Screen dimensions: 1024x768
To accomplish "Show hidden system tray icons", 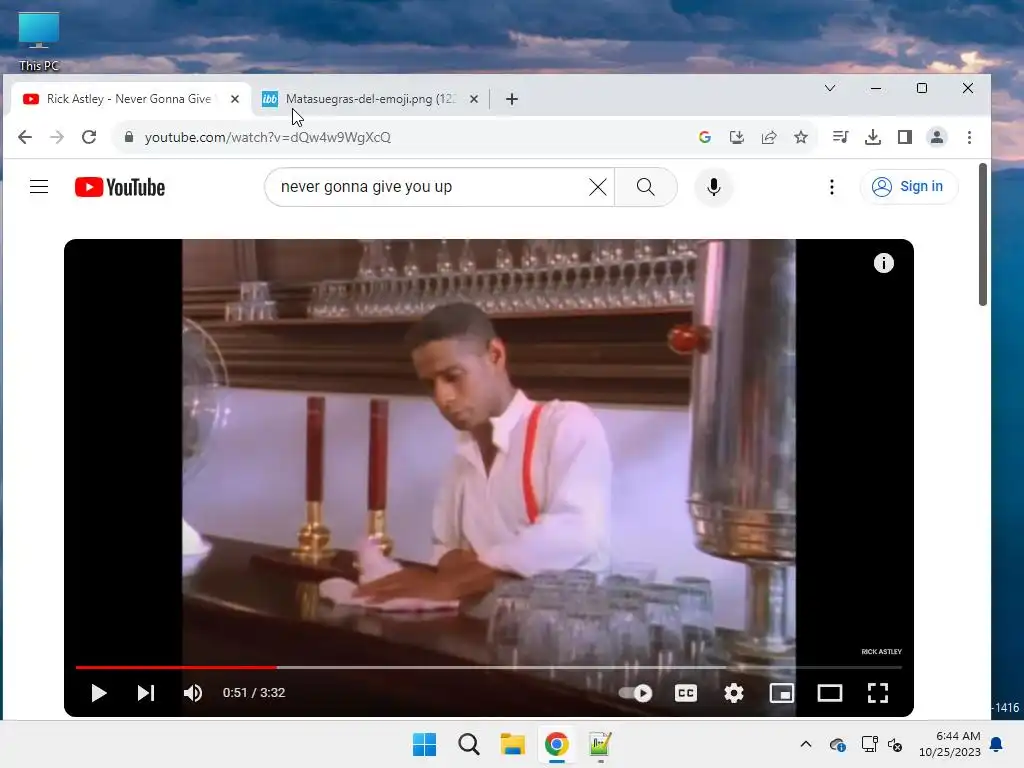I will 806,744.
